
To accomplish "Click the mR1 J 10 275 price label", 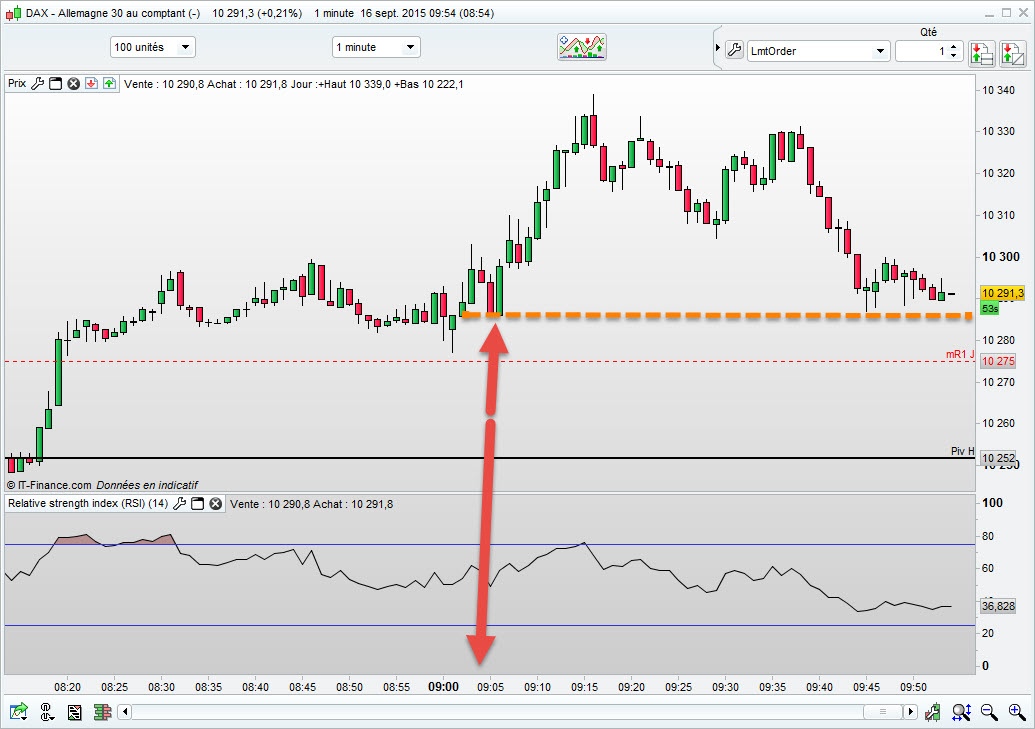I will 997,361.
